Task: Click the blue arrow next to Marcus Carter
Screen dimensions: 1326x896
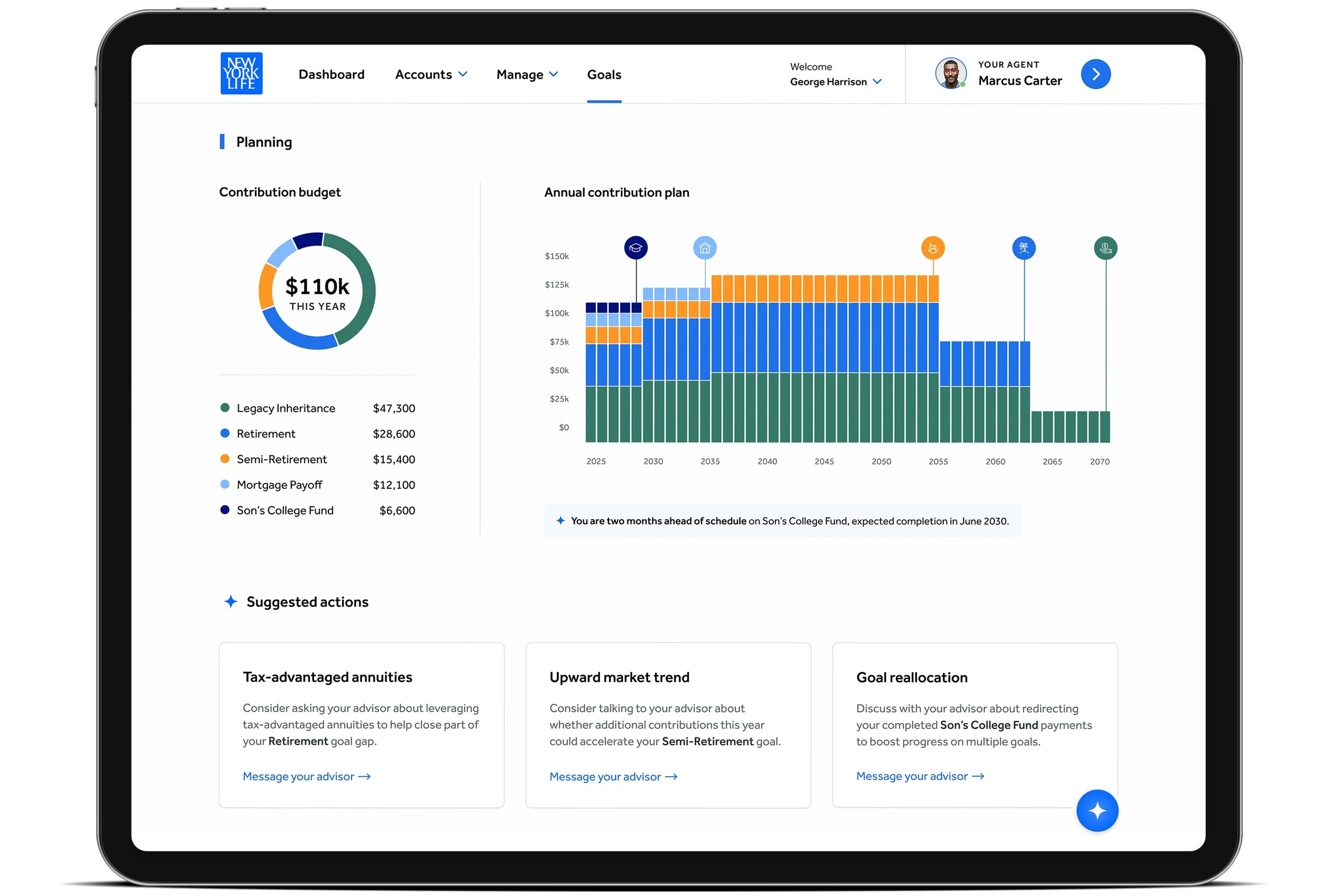Action: pyautogui.click(x=1095, y=74)
